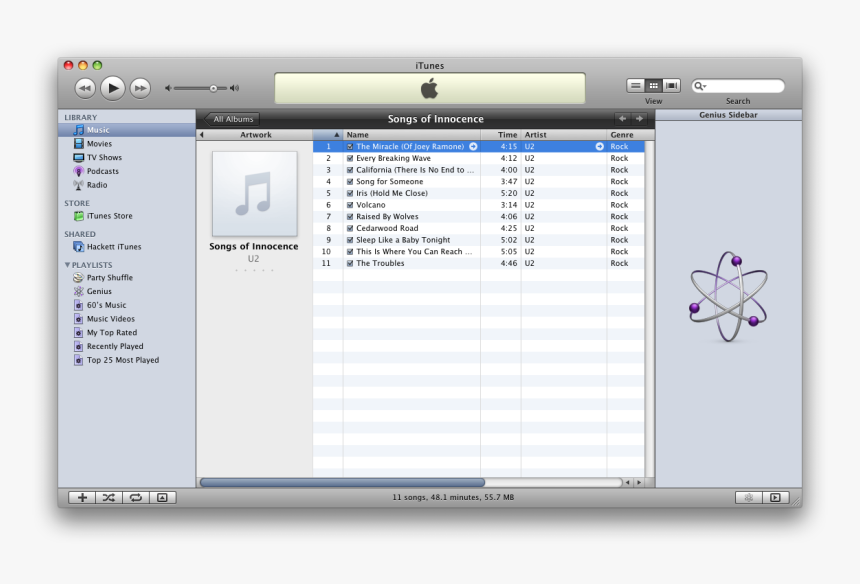
Task: Go back to All Albums
Action: pyautogui.click(x=232, y=119)
